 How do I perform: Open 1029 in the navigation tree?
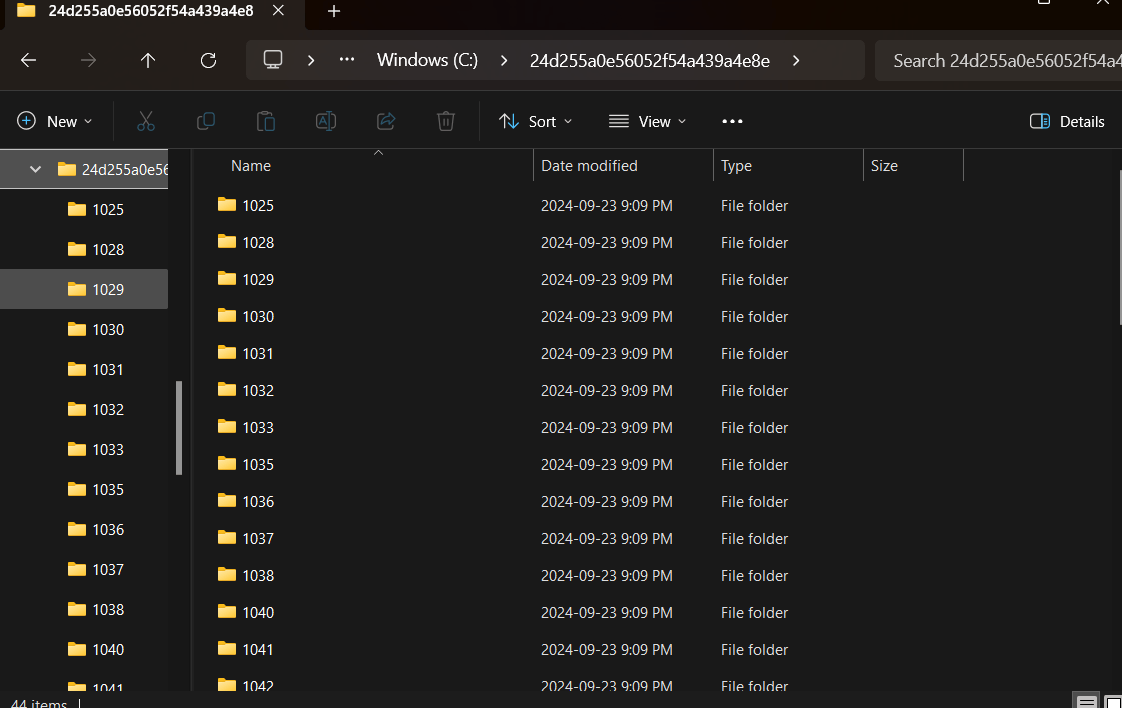tap(84, 289)
